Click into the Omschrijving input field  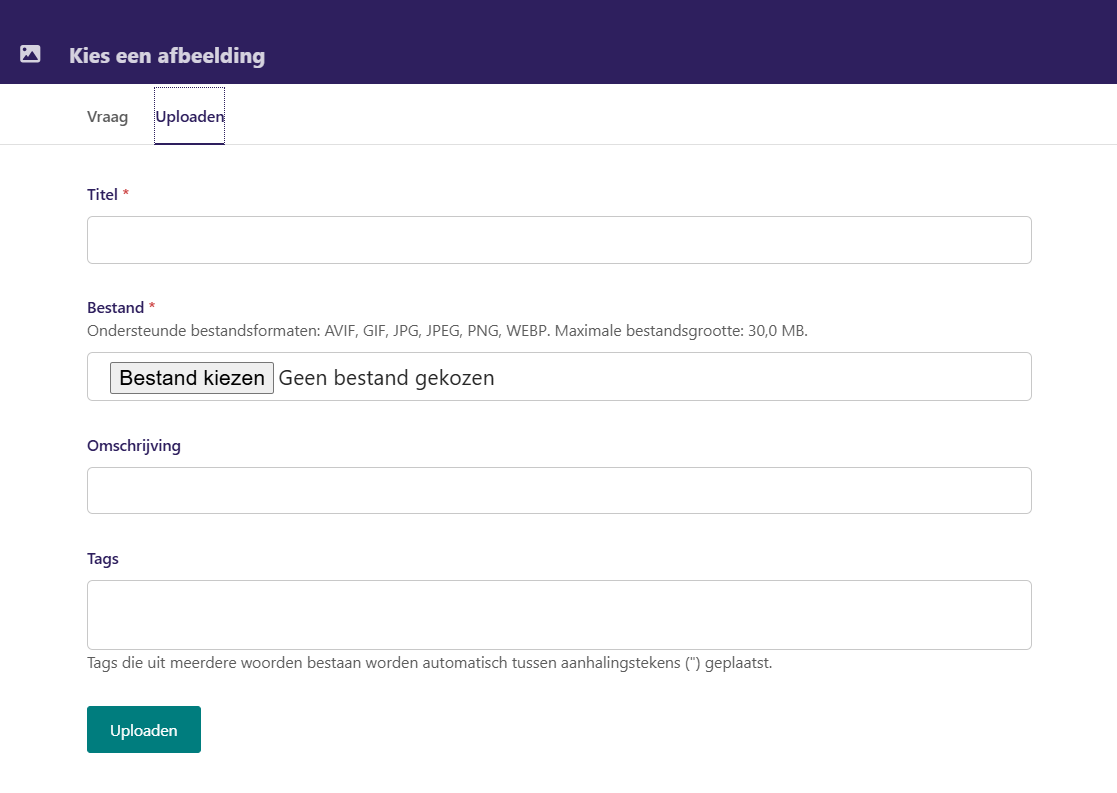coord(559,490)
